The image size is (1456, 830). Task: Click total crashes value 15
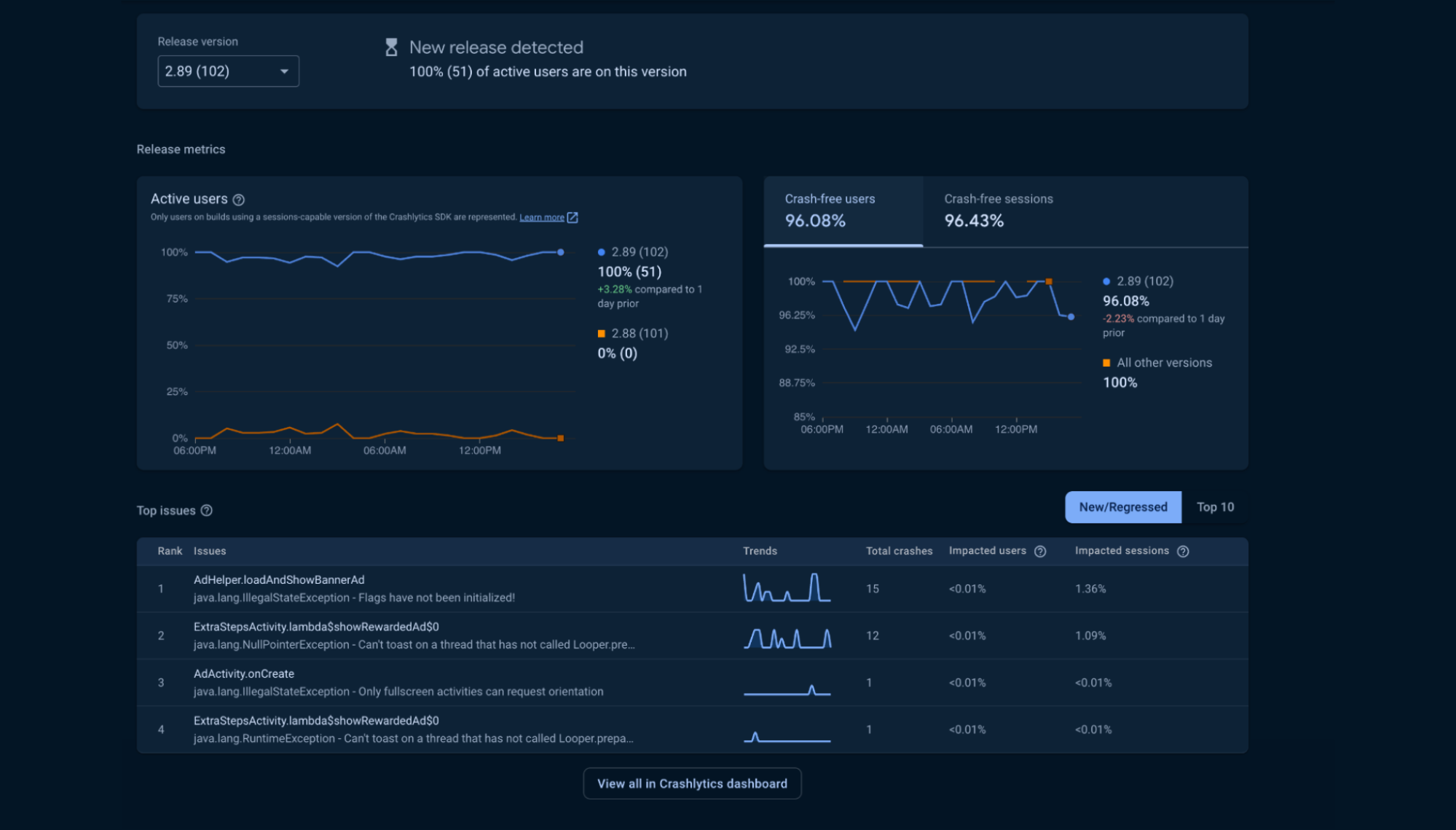pos(873,589)
